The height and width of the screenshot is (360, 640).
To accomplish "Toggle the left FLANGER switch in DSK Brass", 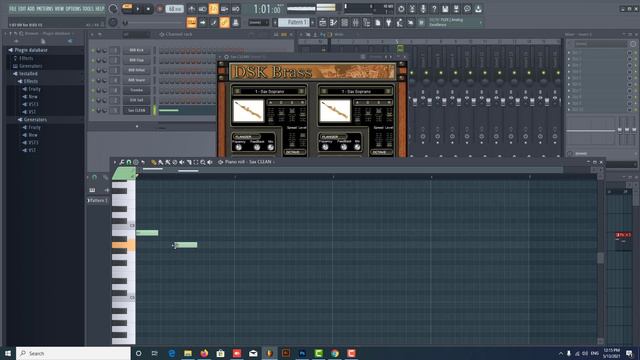I will tap(246, 137).
